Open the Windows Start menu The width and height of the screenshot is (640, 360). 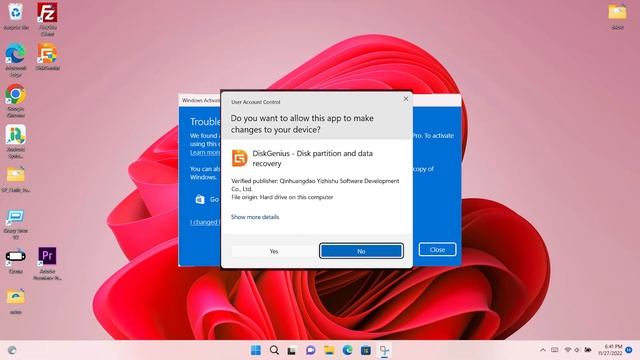pos(256,350)
